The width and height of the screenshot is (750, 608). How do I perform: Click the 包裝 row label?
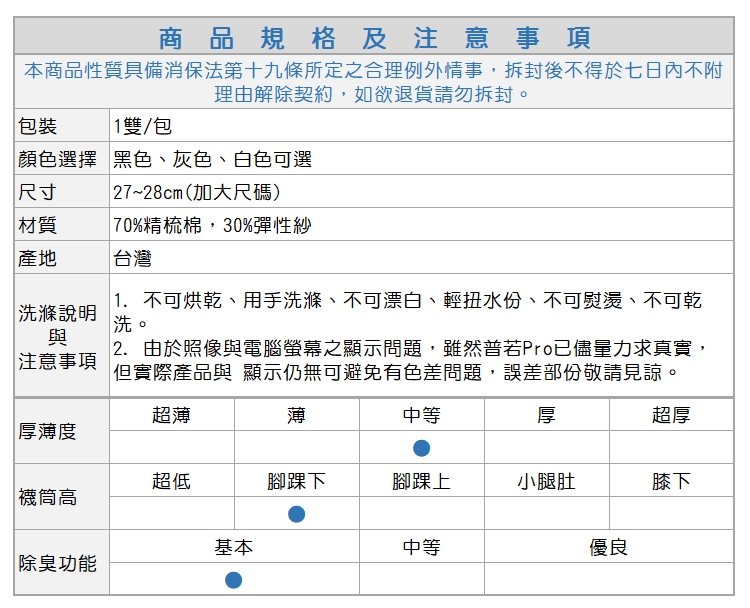pos(38,126)
